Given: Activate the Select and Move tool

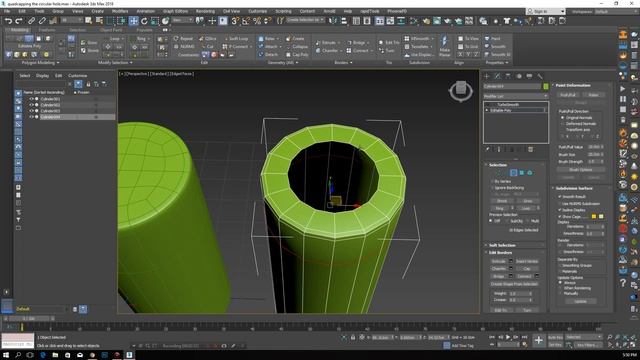Looking at the screenshot, I should click(133, 21).
